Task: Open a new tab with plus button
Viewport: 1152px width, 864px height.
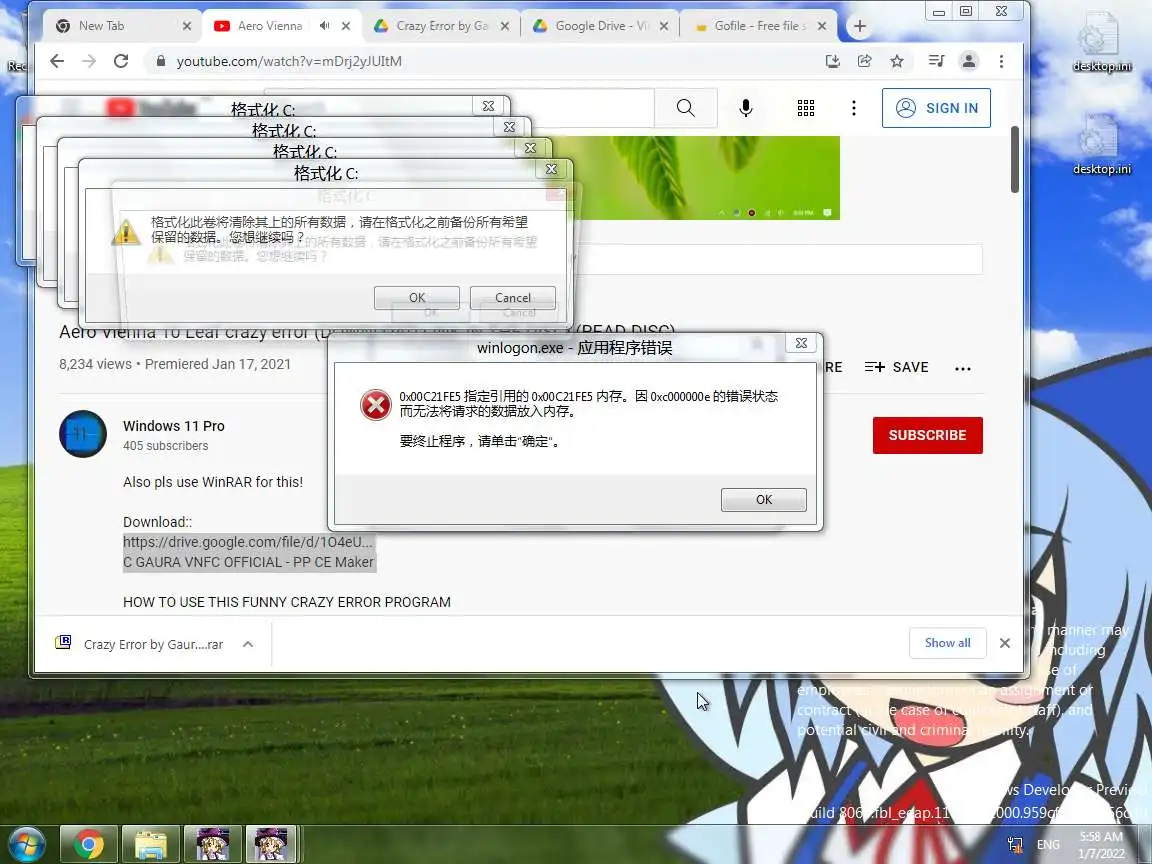Action: point(860,26)
